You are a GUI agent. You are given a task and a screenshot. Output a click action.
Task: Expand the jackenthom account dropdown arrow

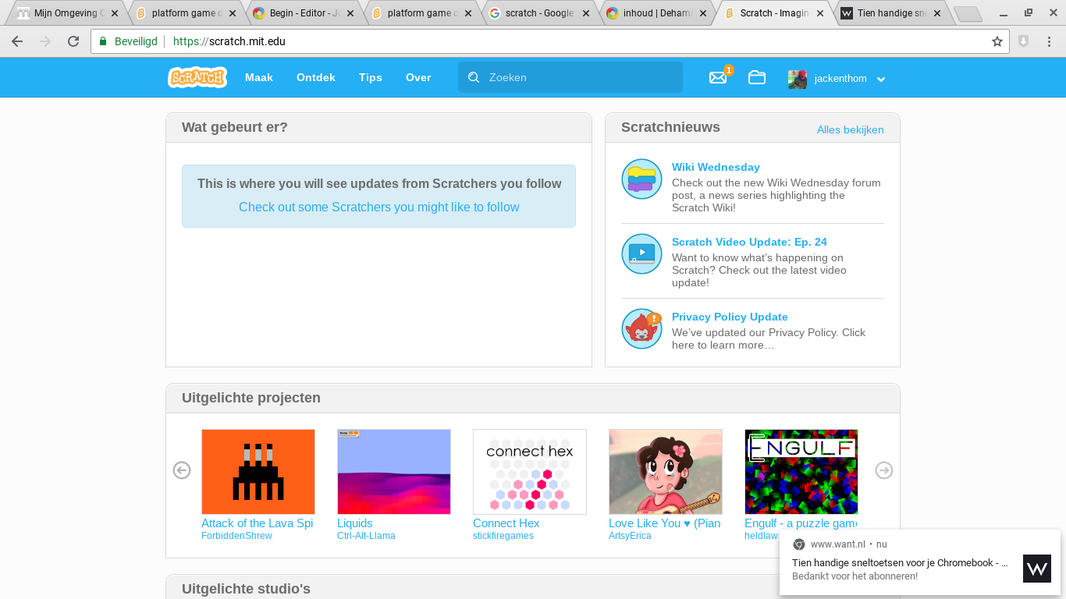tap(881, 80)
